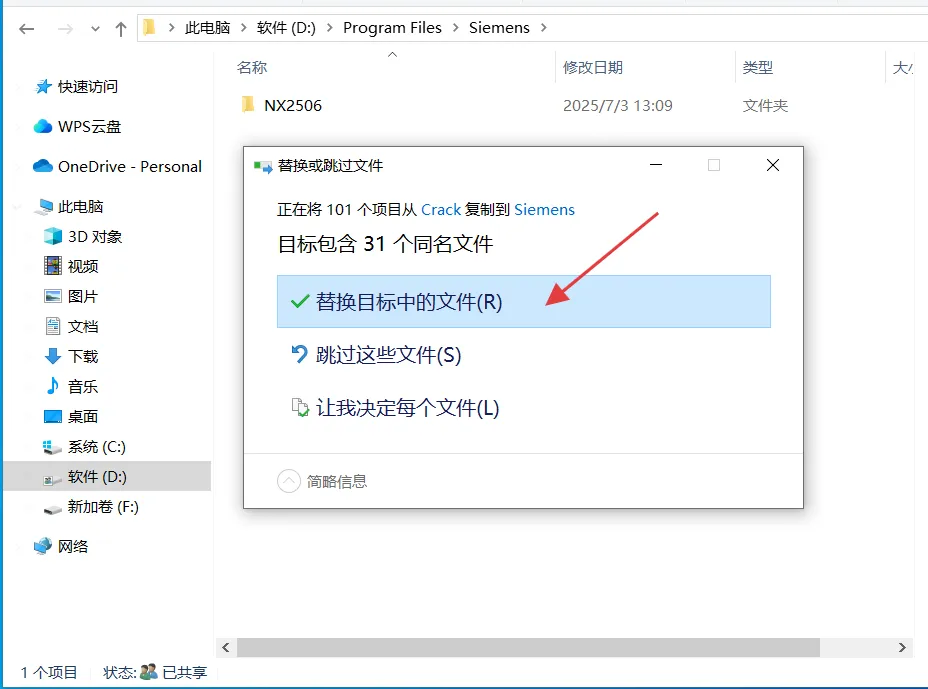Click the folder icon in address bar
This screenshot has width=928, height=689.
point(149,27)
